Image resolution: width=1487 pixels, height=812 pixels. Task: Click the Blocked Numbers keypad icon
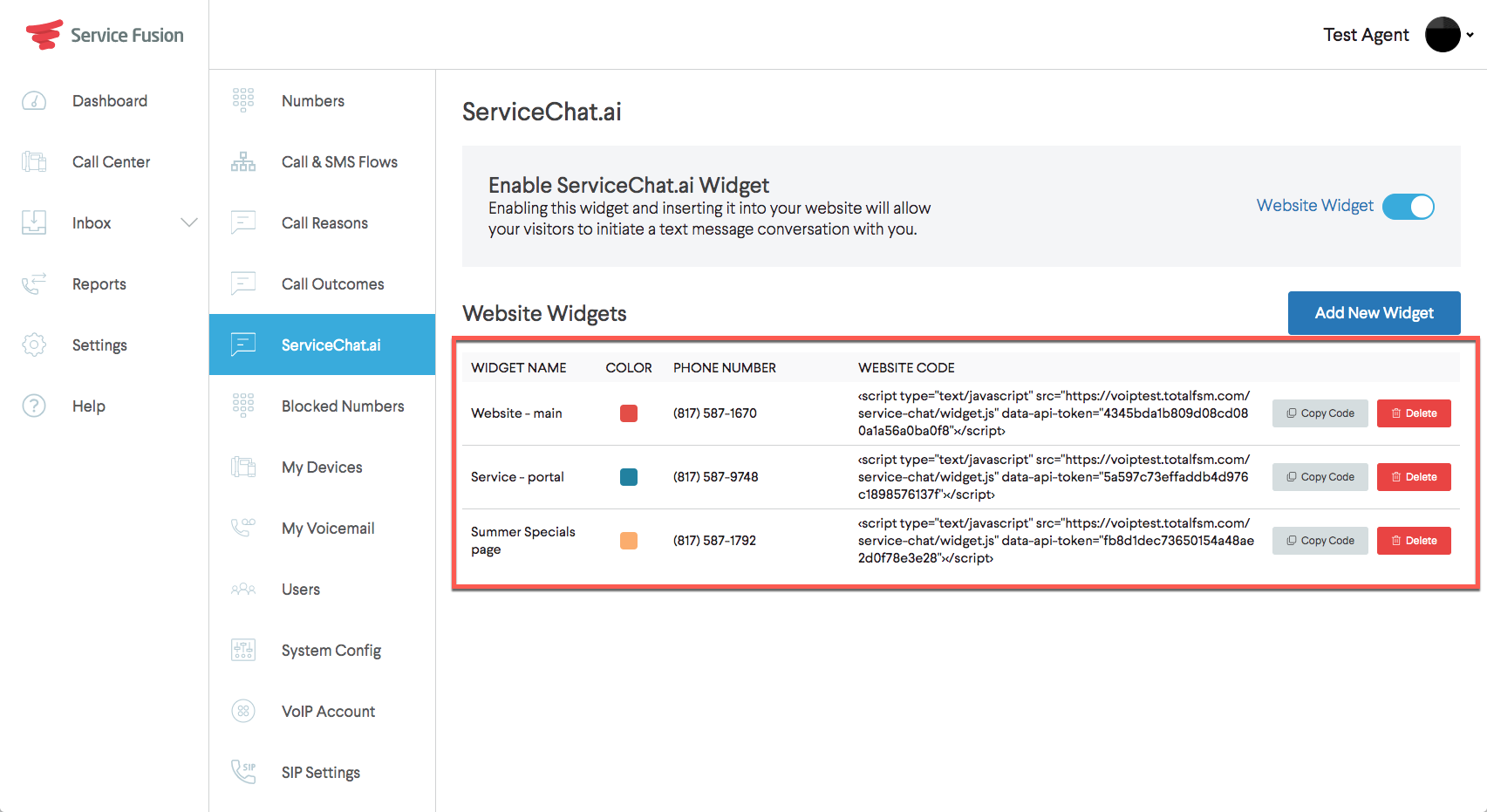(x=243, y=406)
